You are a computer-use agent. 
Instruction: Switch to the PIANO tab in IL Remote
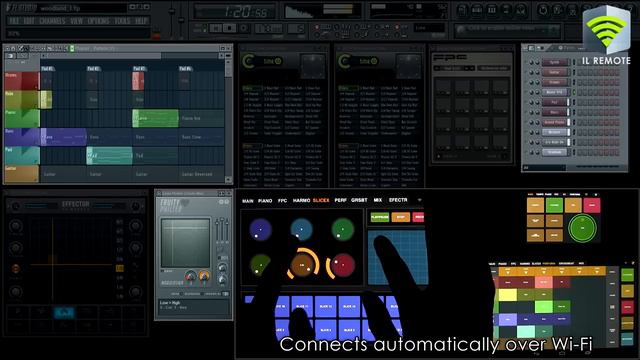265,201
